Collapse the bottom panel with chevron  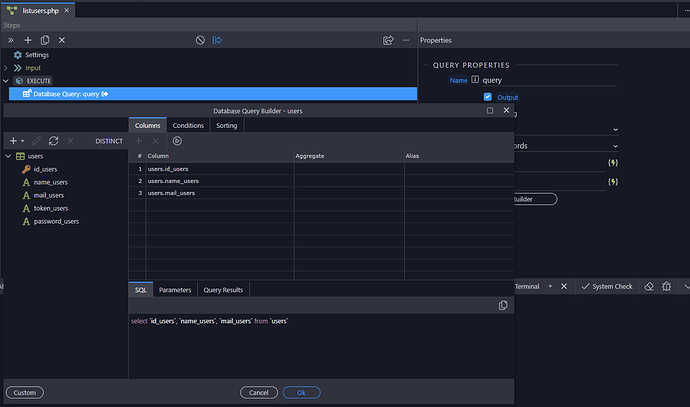coord(686,286)
